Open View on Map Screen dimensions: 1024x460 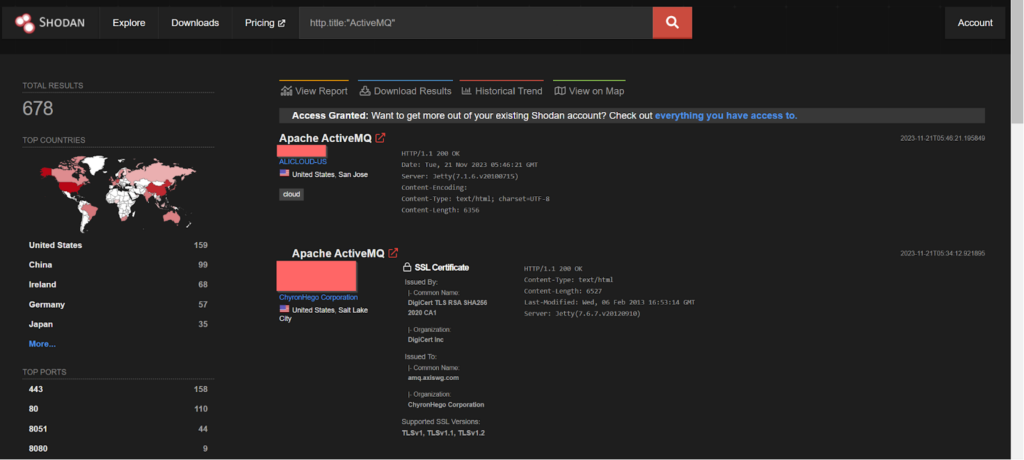point(589,91)
